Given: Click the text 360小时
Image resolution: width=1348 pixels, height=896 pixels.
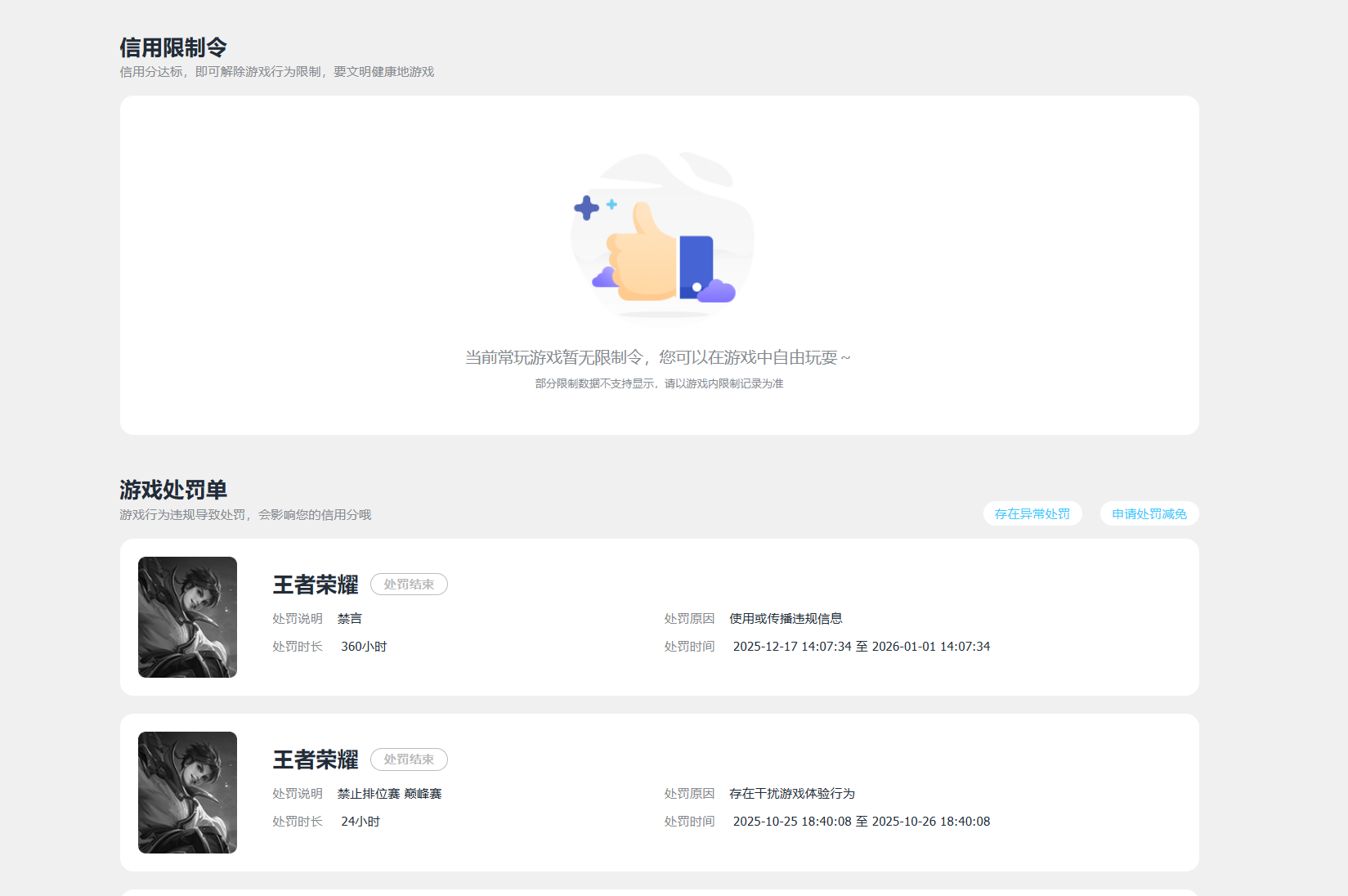Looking at the screenshot, I should pyautogui.click(x=364, y=647).
